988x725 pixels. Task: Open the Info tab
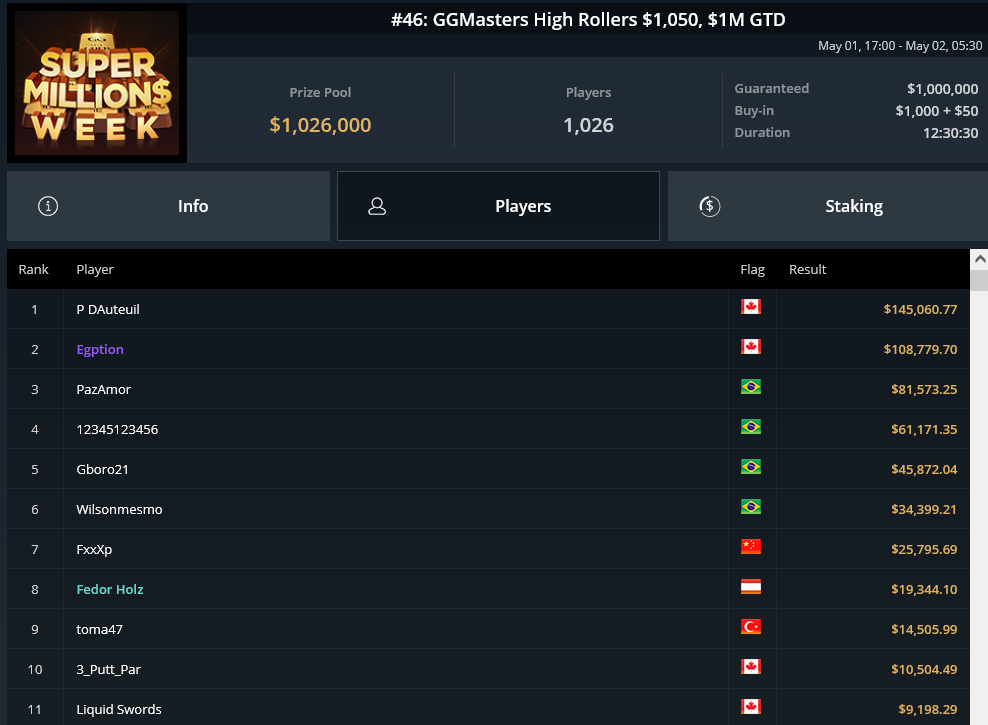pos(168,206)
